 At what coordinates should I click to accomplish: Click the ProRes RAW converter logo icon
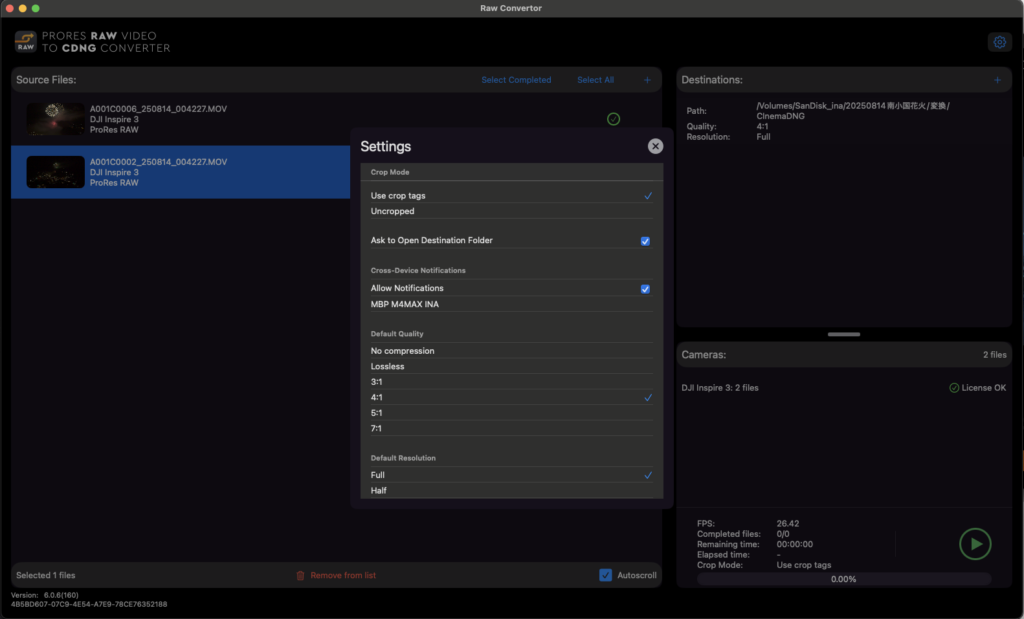click(x=25, y=41)
